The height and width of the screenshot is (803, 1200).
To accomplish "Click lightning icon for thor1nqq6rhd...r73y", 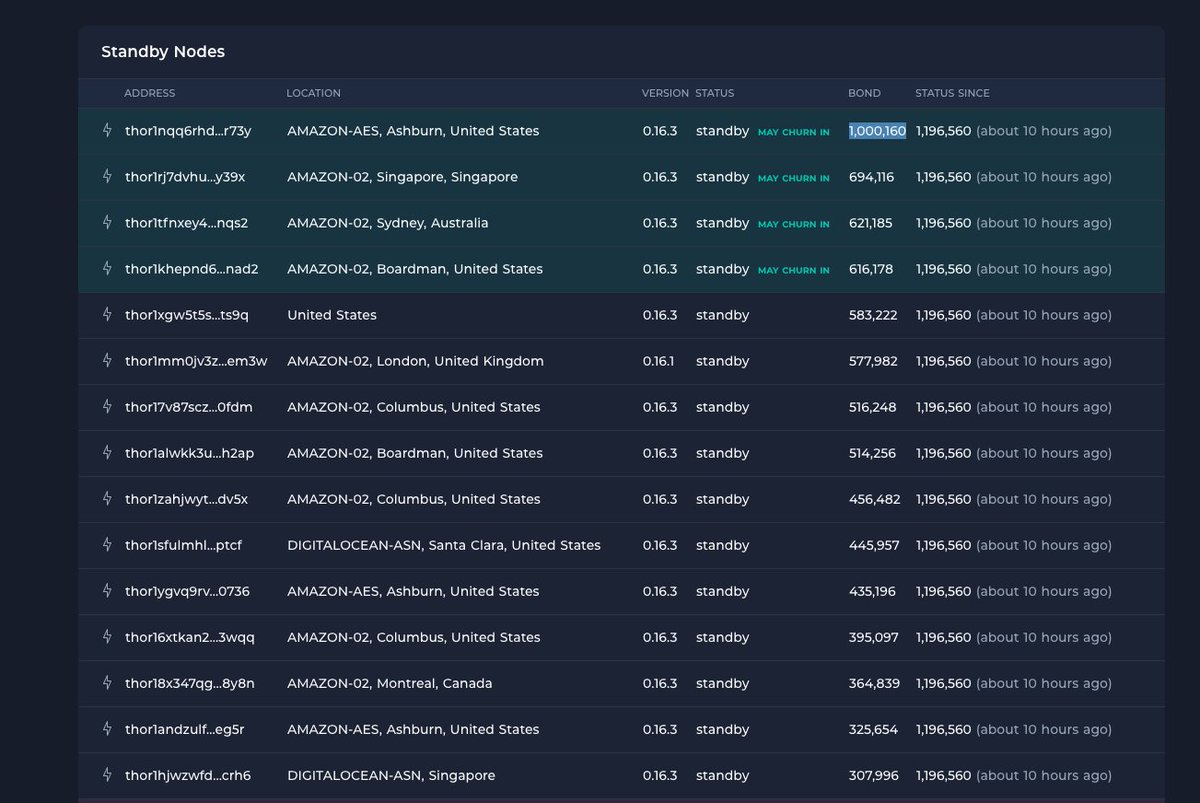I will [x=108, y=131].
